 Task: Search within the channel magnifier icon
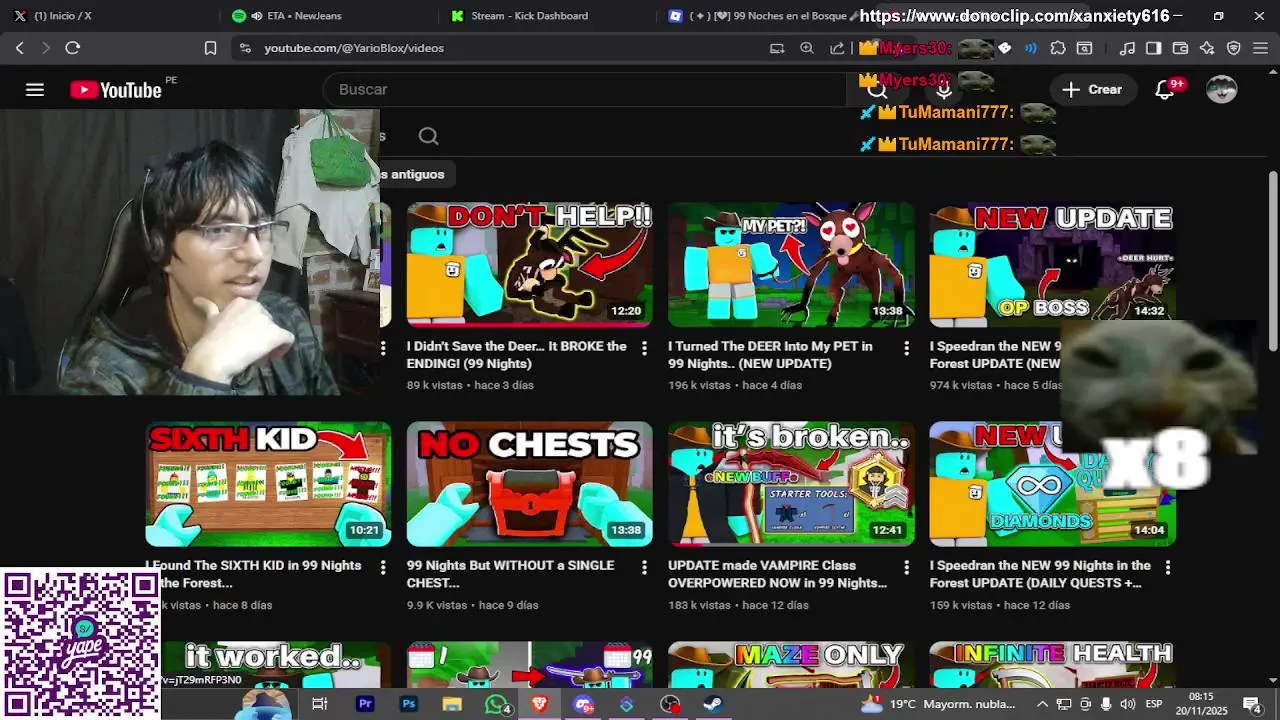pos(428,136)
